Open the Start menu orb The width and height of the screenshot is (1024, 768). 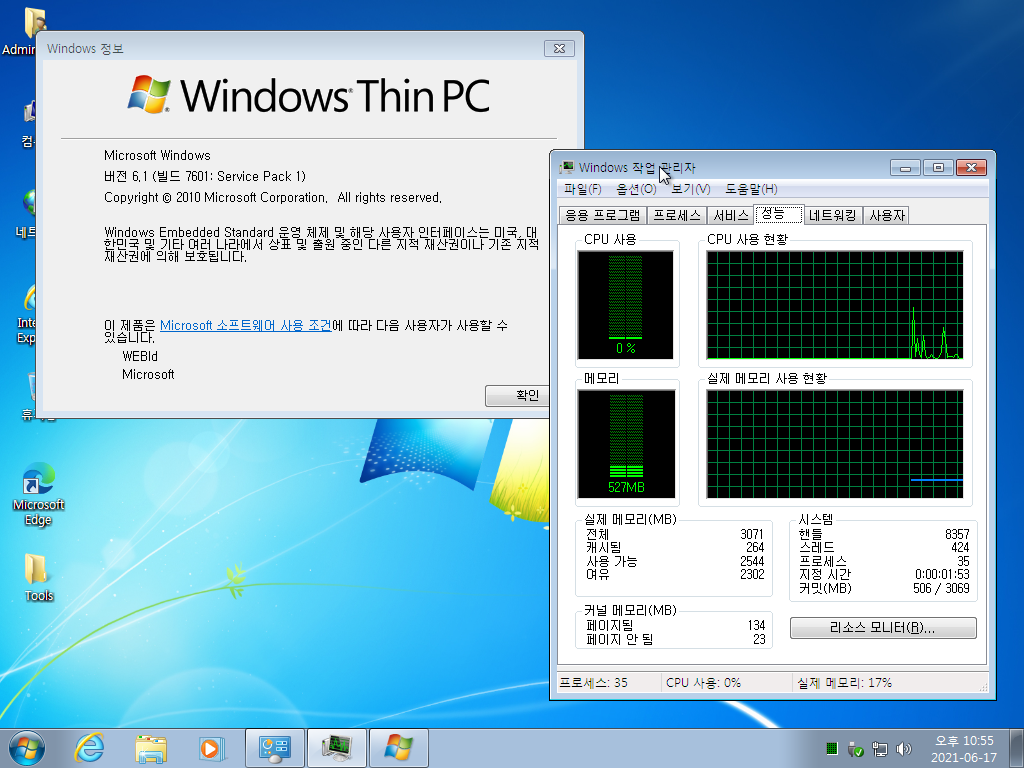pos(27,748)
